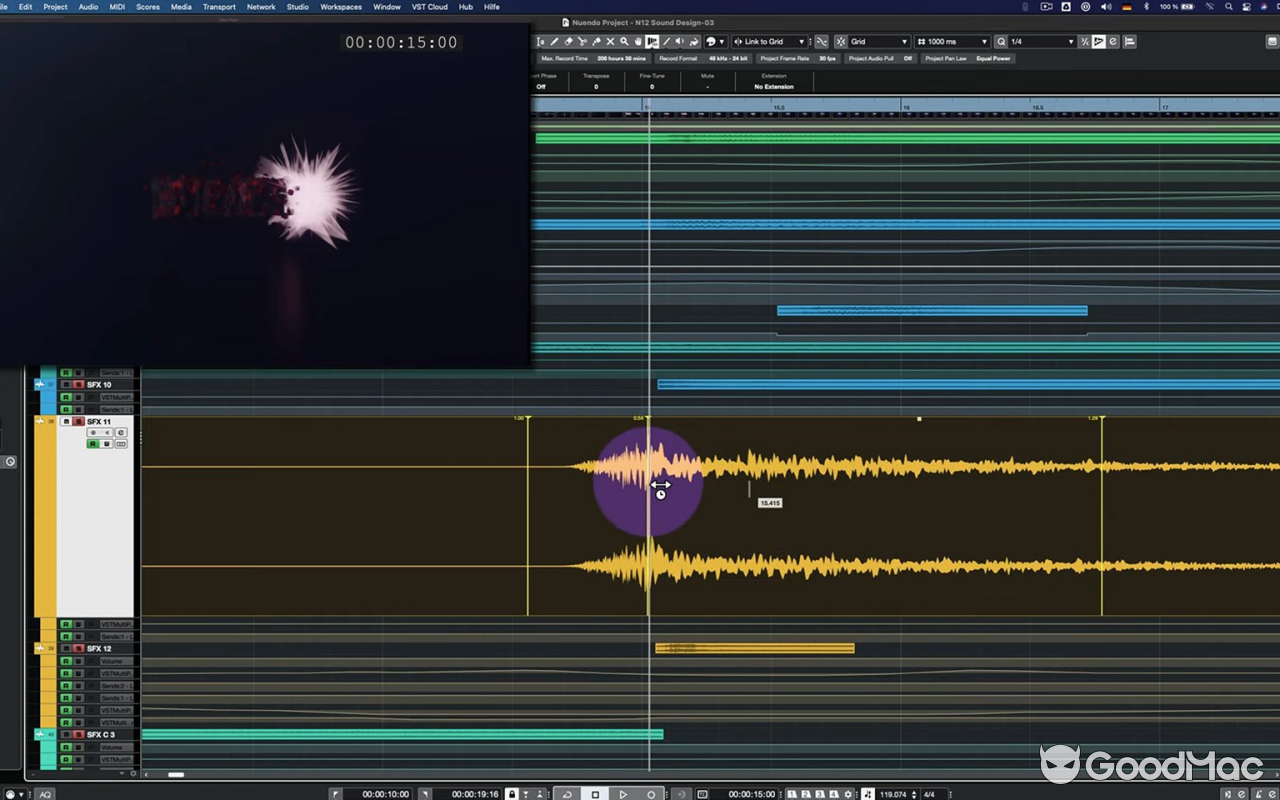Open the Studio menu

[297, 6]
